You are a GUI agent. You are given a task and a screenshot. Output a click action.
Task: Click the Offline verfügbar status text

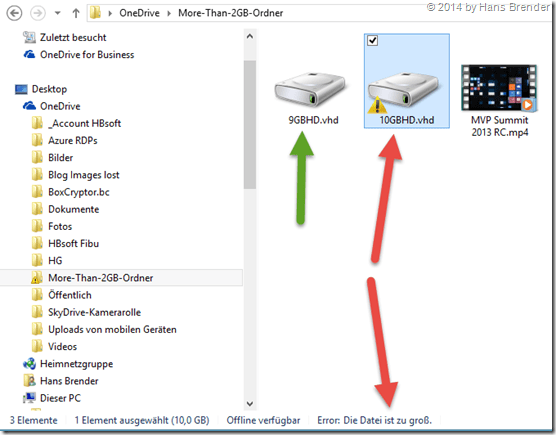tap(263, 420)
